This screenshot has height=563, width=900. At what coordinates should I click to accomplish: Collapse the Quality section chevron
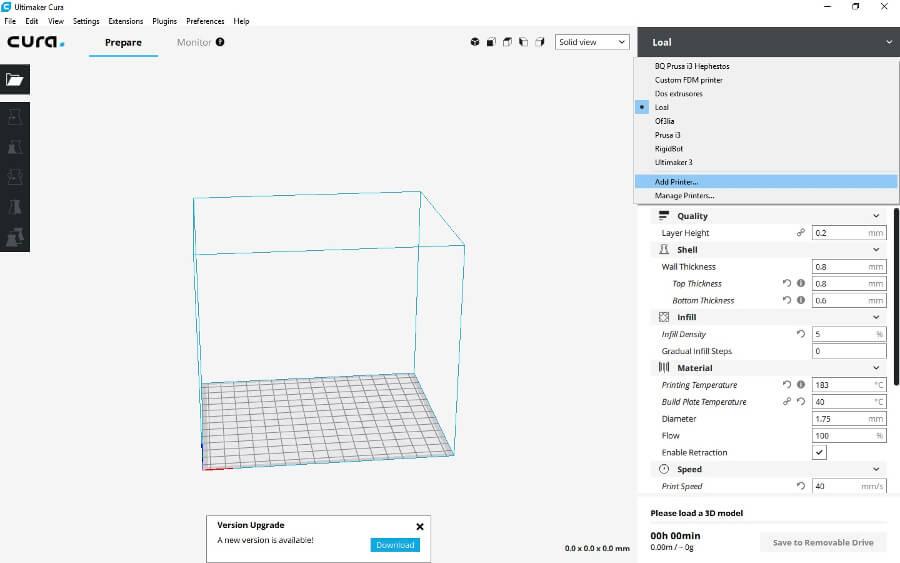876,216
